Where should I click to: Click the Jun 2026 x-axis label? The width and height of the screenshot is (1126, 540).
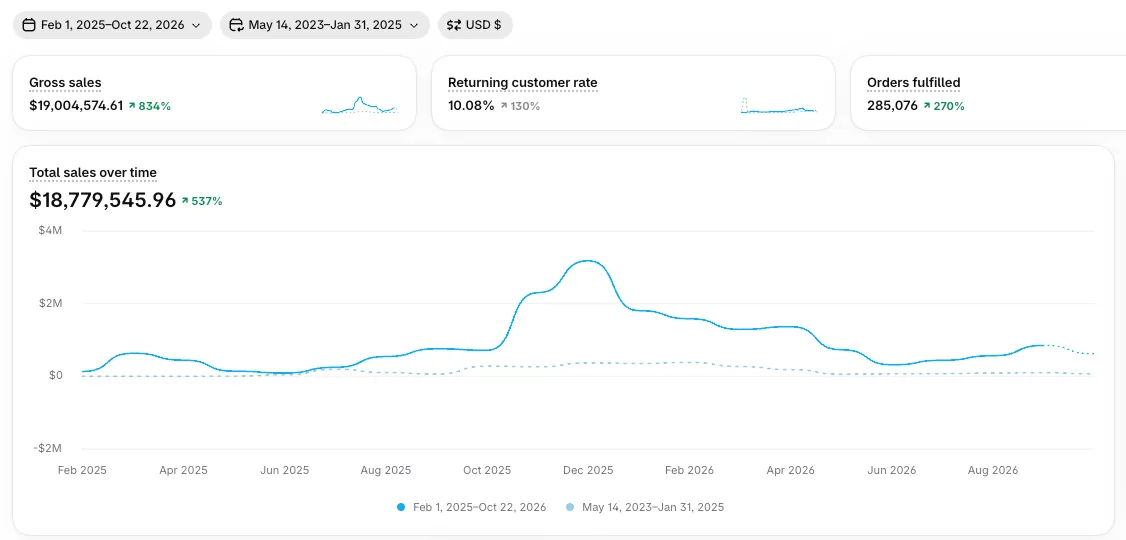[x=892, y=470]
